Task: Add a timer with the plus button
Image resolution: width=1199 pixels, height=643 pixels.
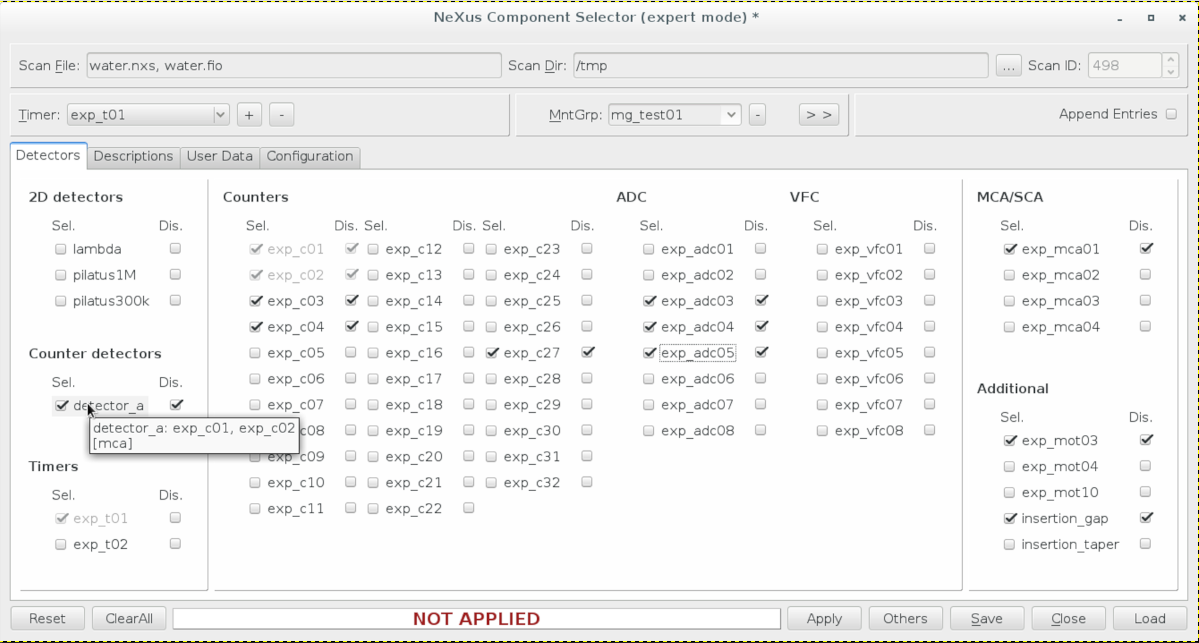Action: tap(249, 115)
